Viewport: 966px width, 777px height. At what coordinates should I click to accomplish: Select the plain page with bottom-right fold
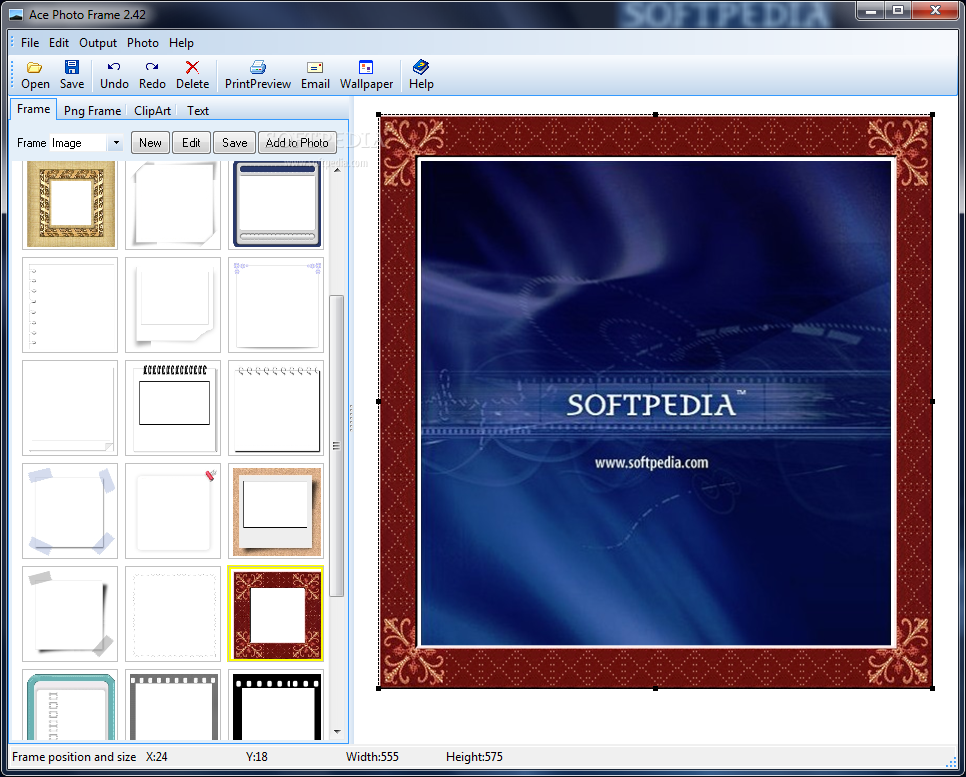pos(70,408)
